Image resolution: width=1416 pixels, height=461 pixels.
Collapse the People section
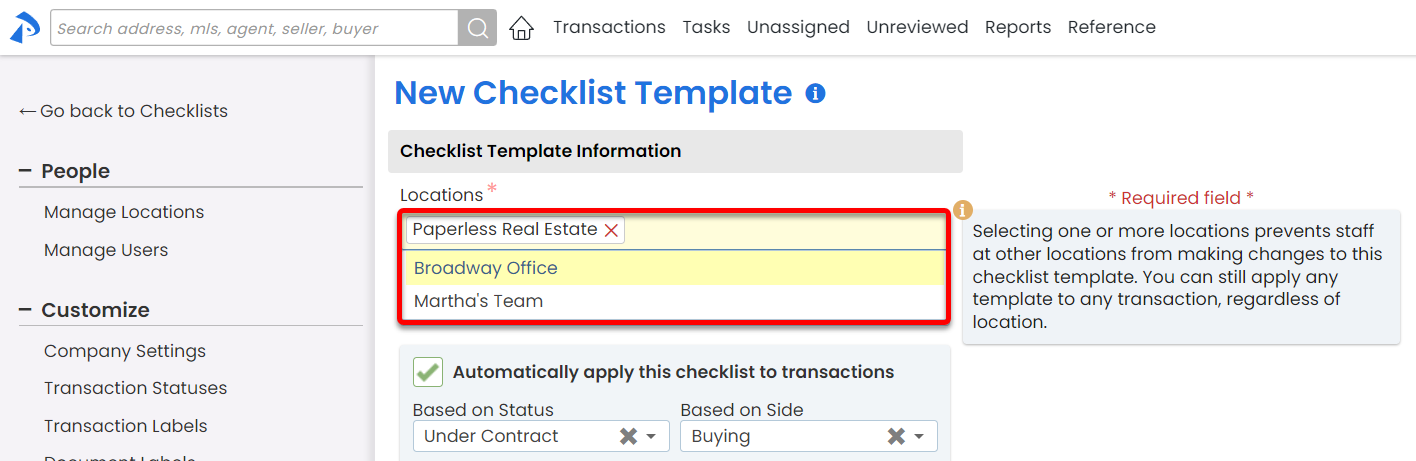27,172
